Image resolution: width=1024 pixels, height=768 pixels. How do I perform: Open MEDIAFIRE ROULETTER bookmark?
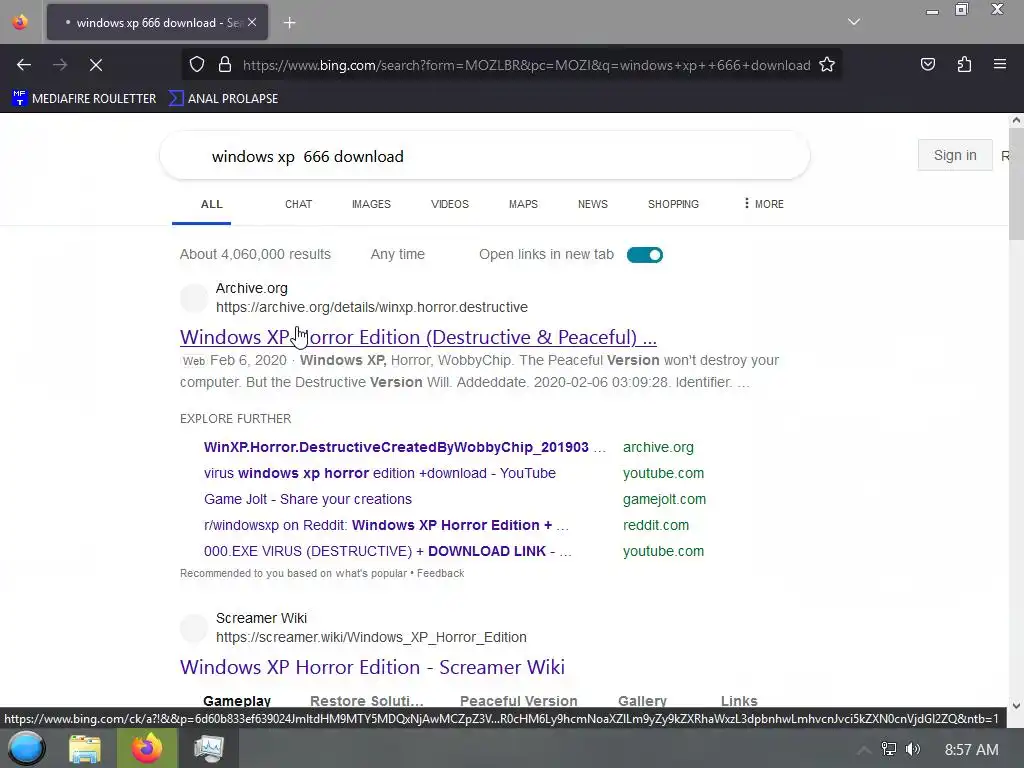click(x=84, y=99)
